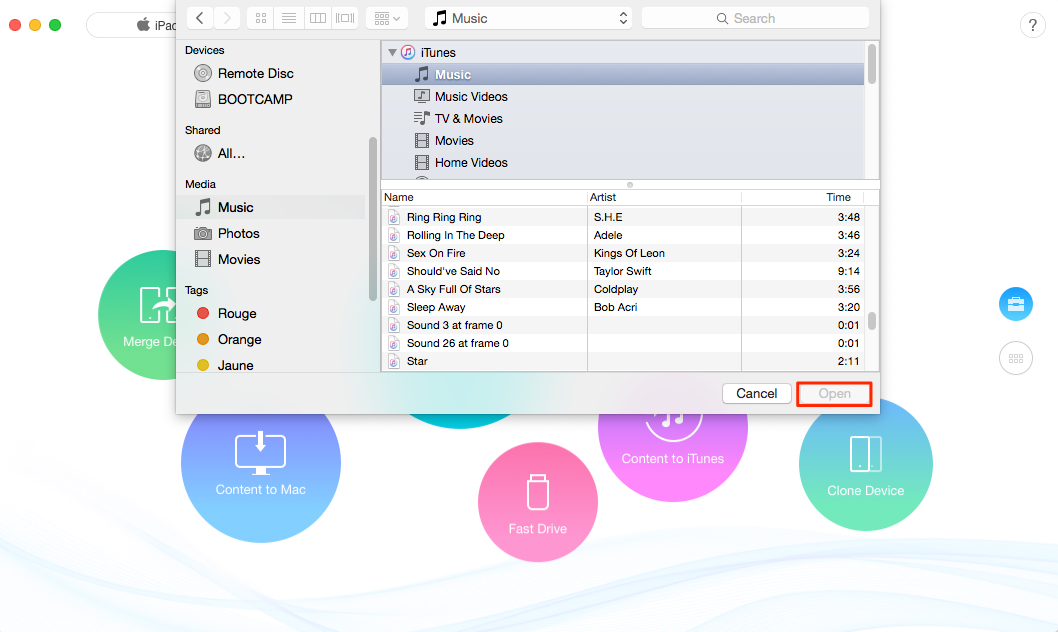
Task: Choose the Rouge red tag
Action: (226, 313)
